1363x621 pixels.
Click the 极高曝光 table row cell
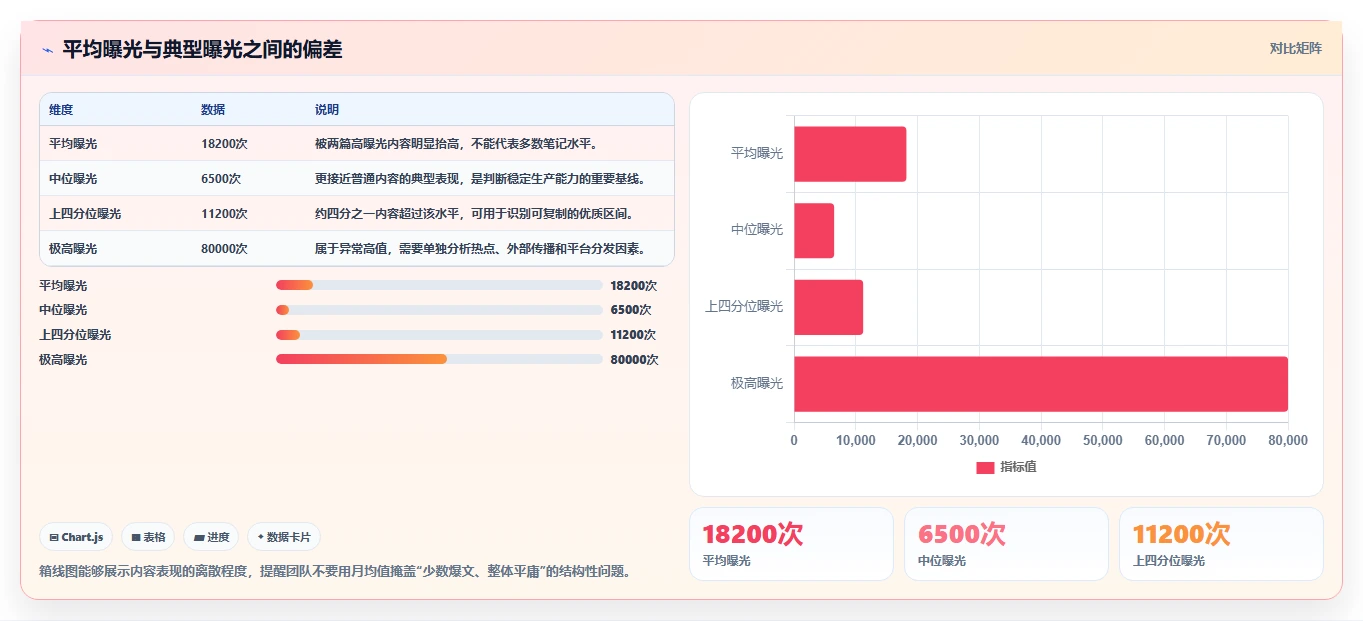(73, 249)
